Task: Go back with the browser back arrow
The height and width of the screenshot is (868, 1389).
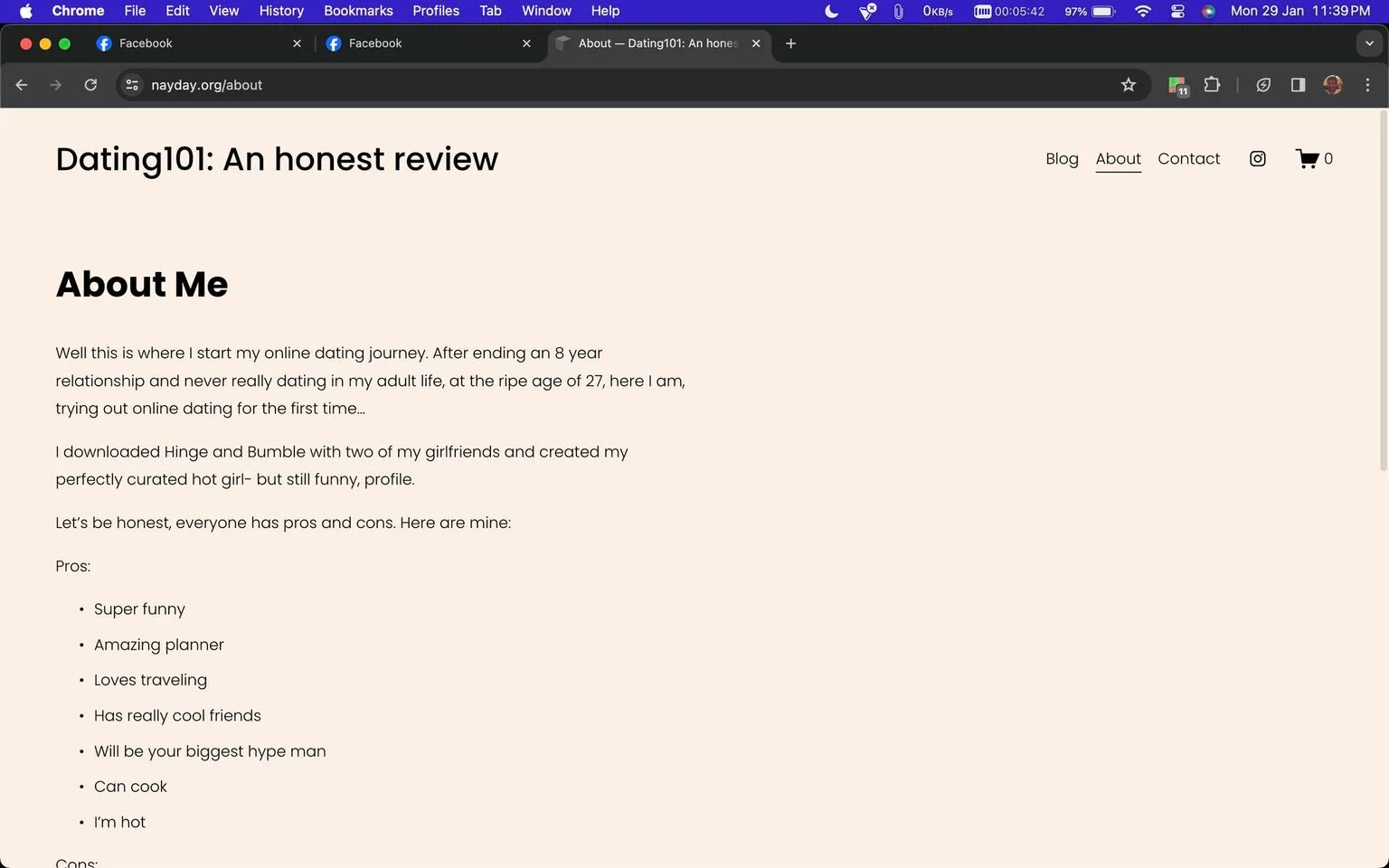Action: pos(22,85)
